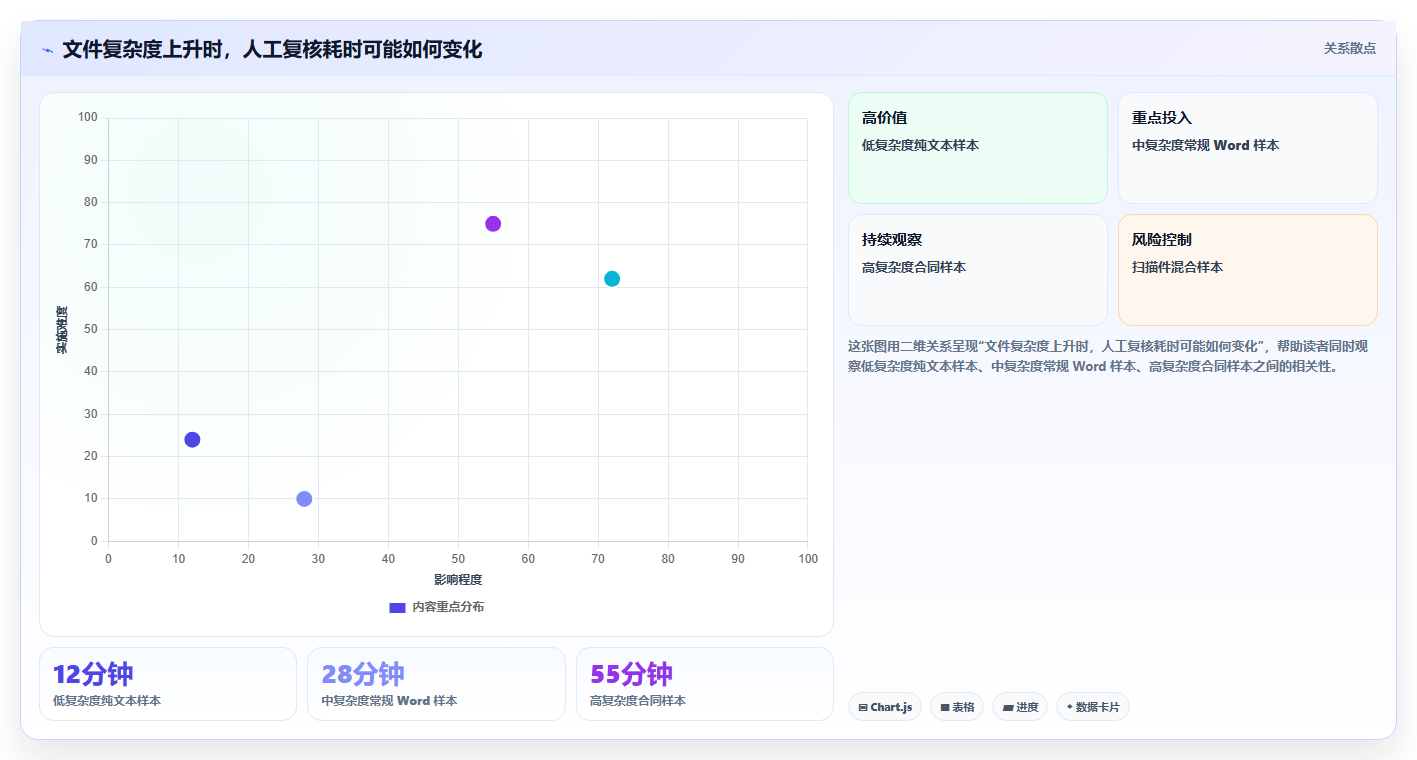
Task: Select the 12分钟 stat value
Action: (93, 674)
